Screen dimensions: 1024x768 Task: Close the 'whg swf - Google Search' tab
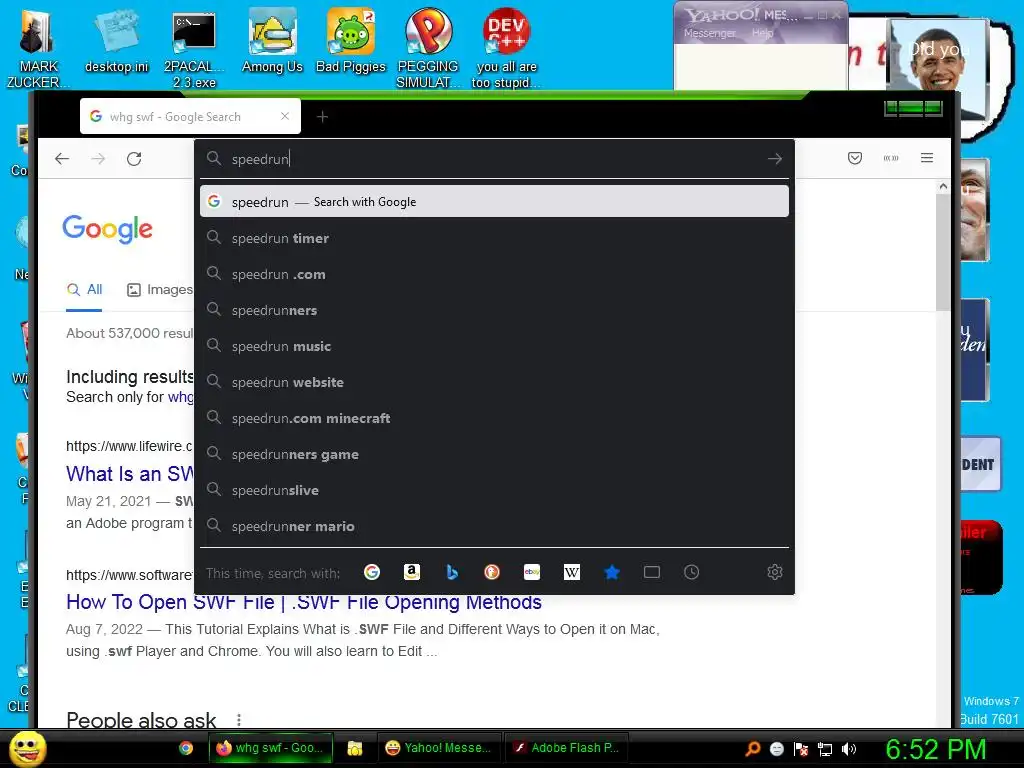[x=285, y=116]
